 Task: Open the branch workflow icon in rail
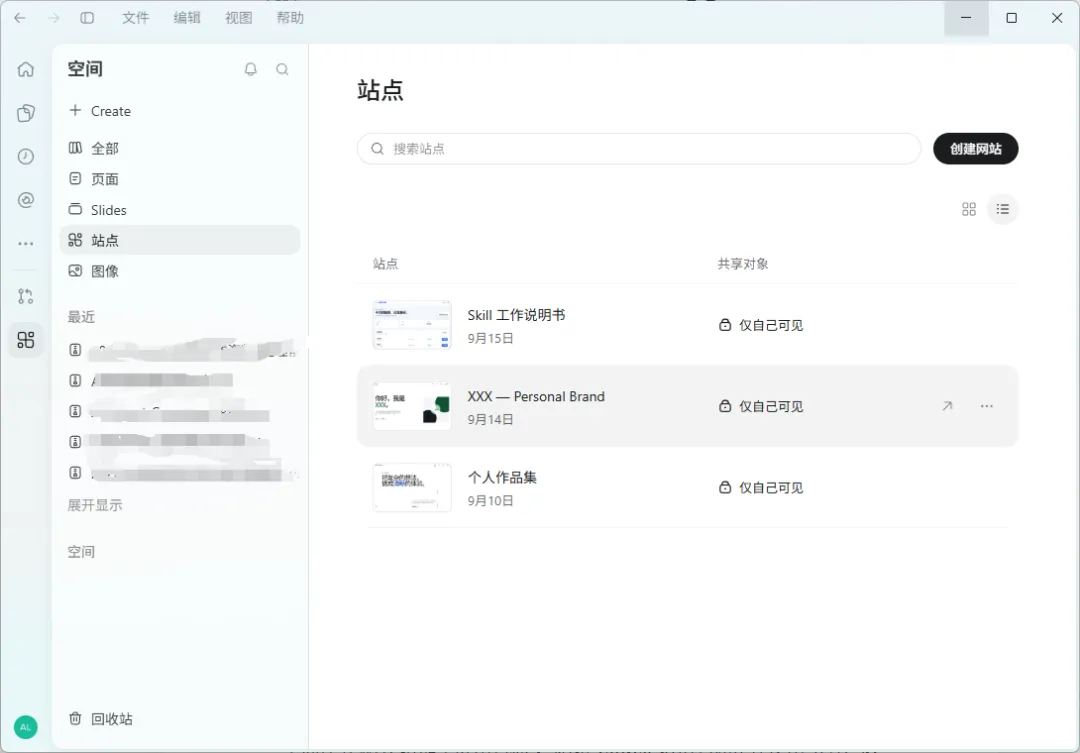(25, 296)
